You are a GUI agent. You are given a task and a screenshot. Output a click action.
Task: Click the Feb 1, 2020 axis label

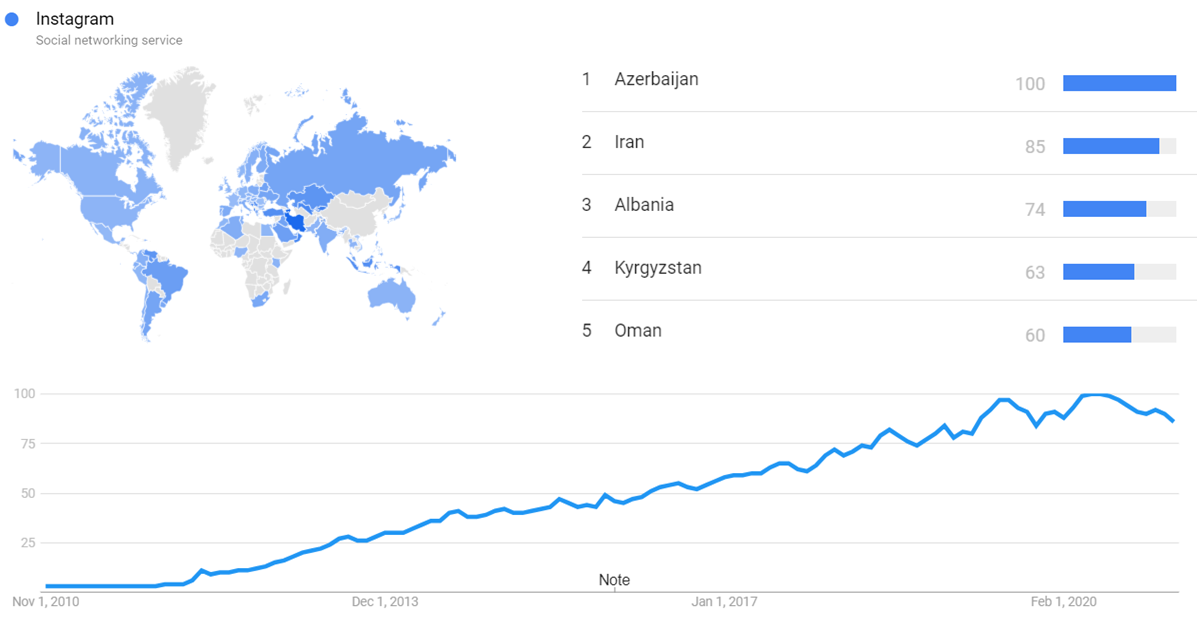pos(1064,602)
